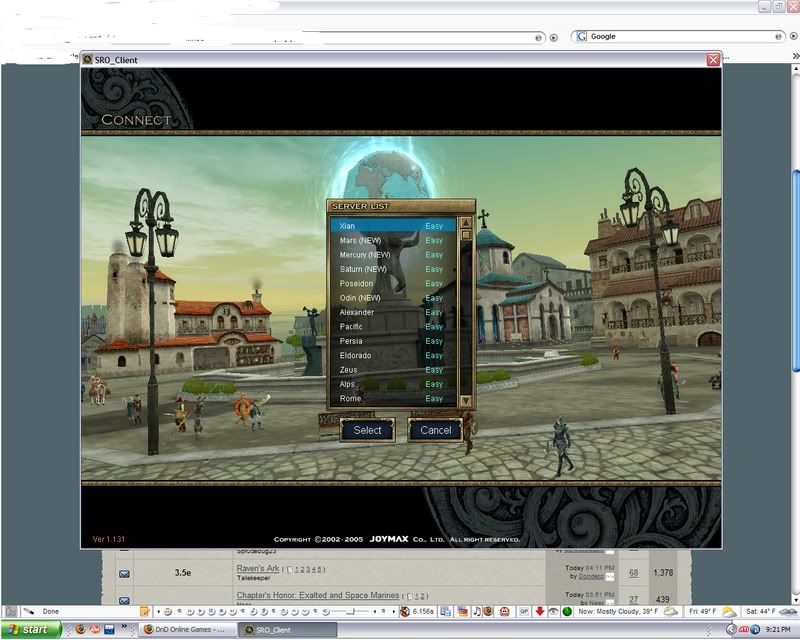Click the Google search engine icon

point(581,36)
